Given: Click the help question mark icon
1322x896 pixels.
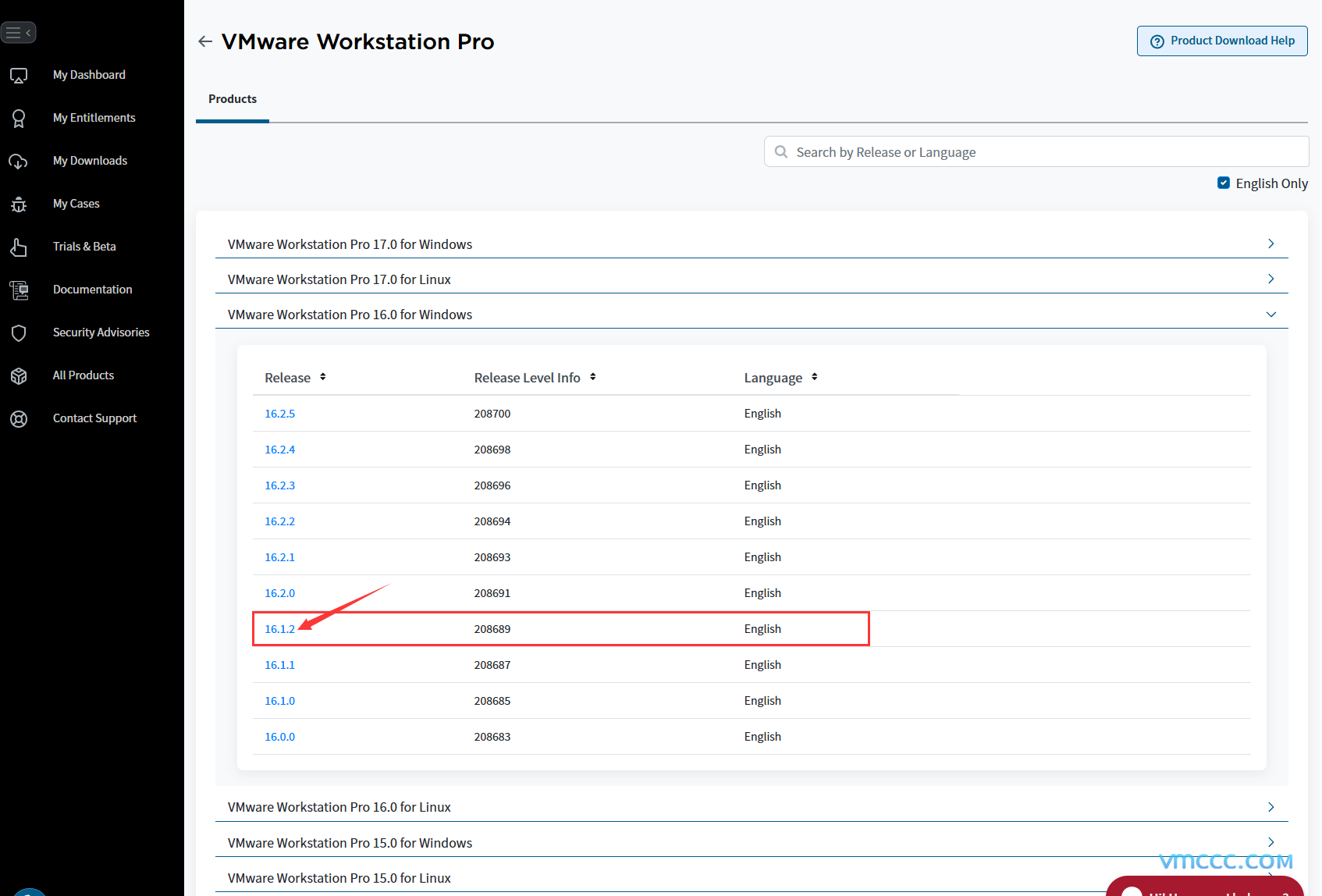Looking at the screenshot, I should click(x=1157, y=41).
